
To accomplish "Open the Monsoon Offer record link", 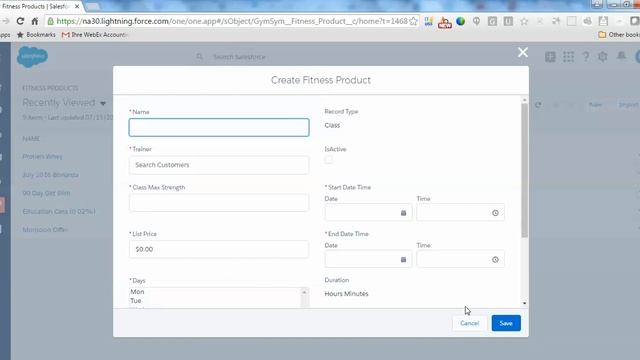I will click(45, 230).
